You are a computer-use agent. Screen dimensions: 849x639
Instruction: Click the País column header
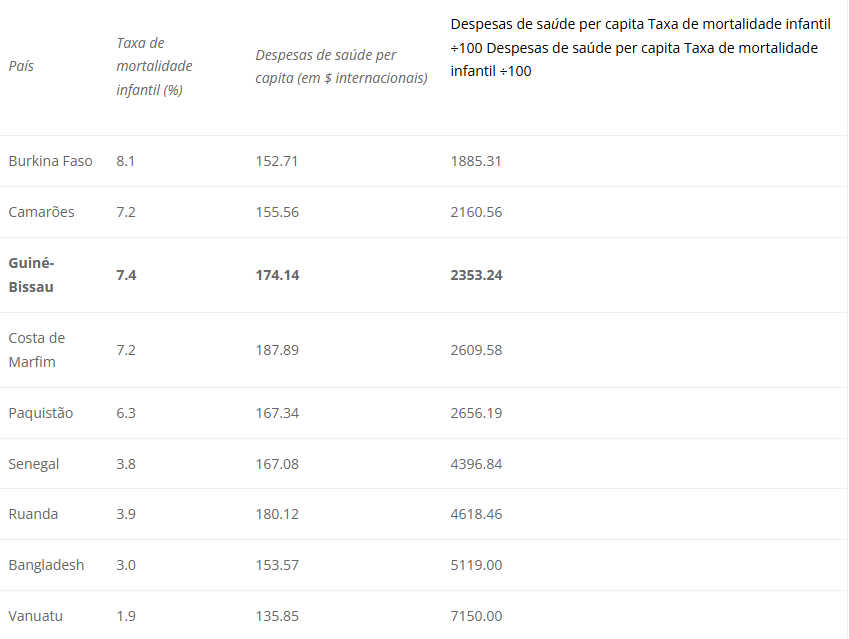pyautogui.click(x=21, y=66)
